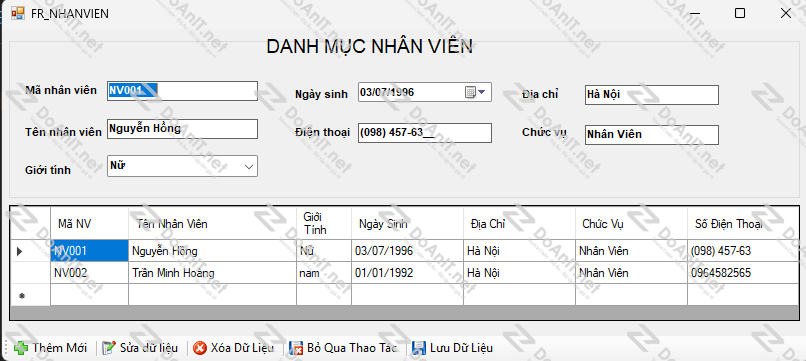806x361 pixels.
Task: Click into the Điện thoại masked field
Action: point(425,133)
